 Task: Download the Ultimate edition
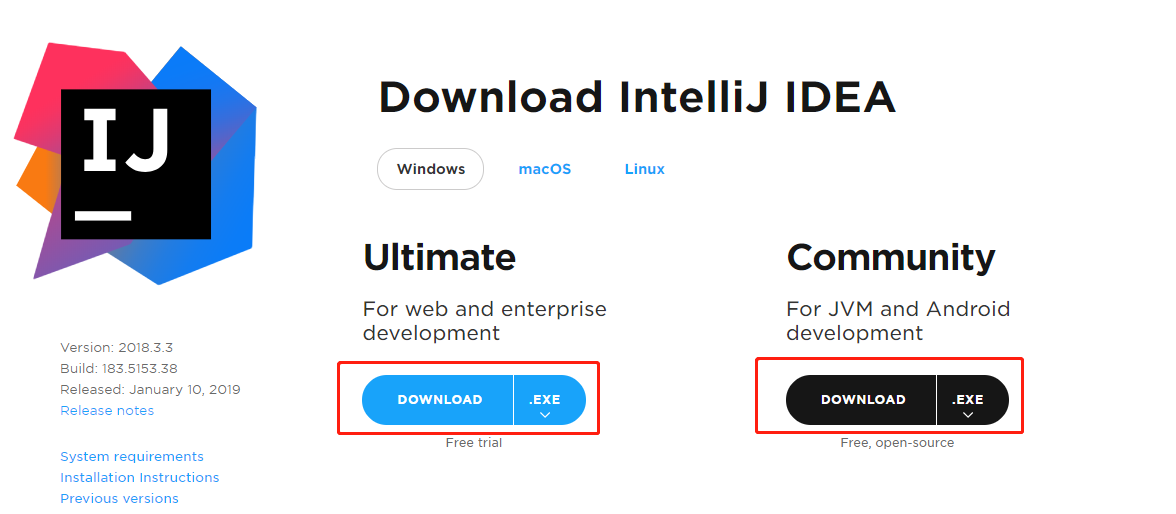point(438,400)
